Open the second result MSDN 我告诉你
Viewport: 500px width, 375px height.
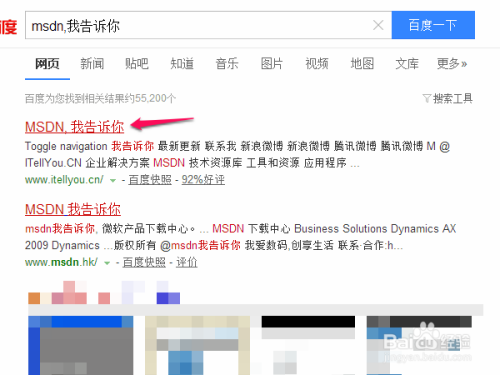tap(73, 209)
